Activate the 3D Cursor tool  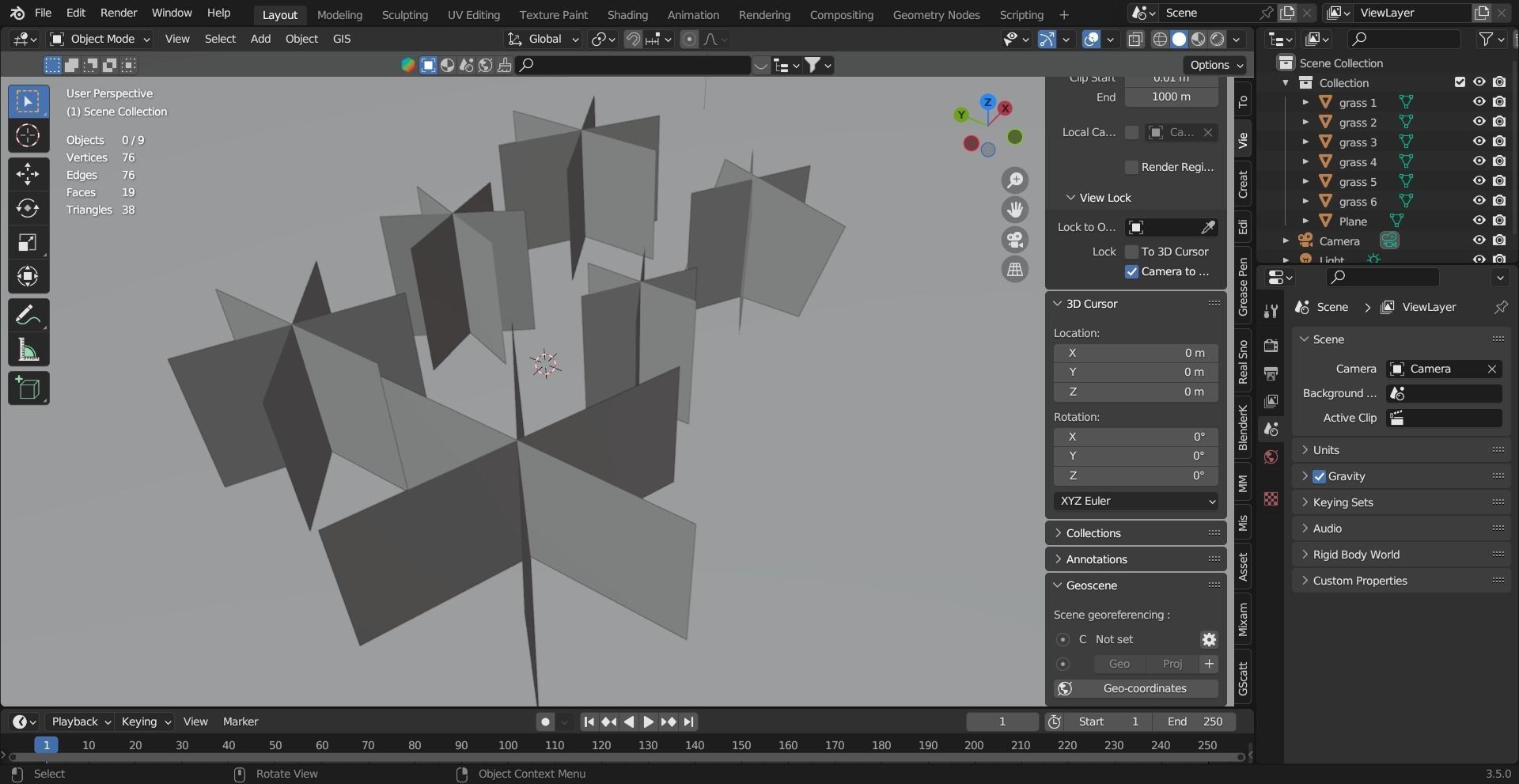28,135
